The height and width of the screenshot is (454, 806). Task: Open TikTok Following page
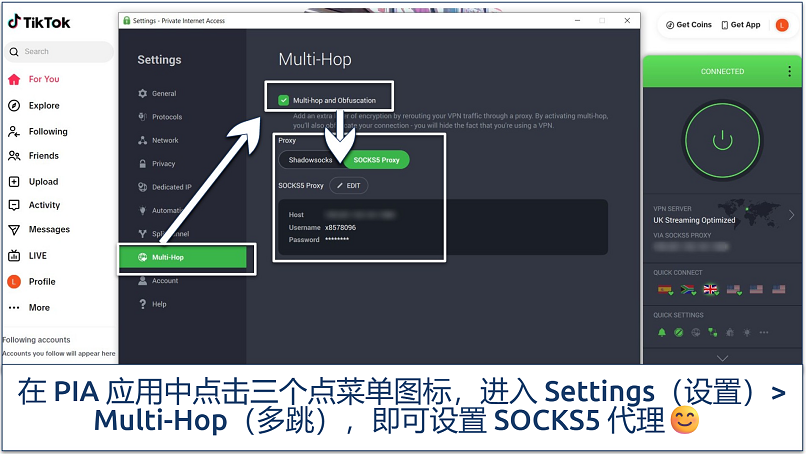coord(38,132)
